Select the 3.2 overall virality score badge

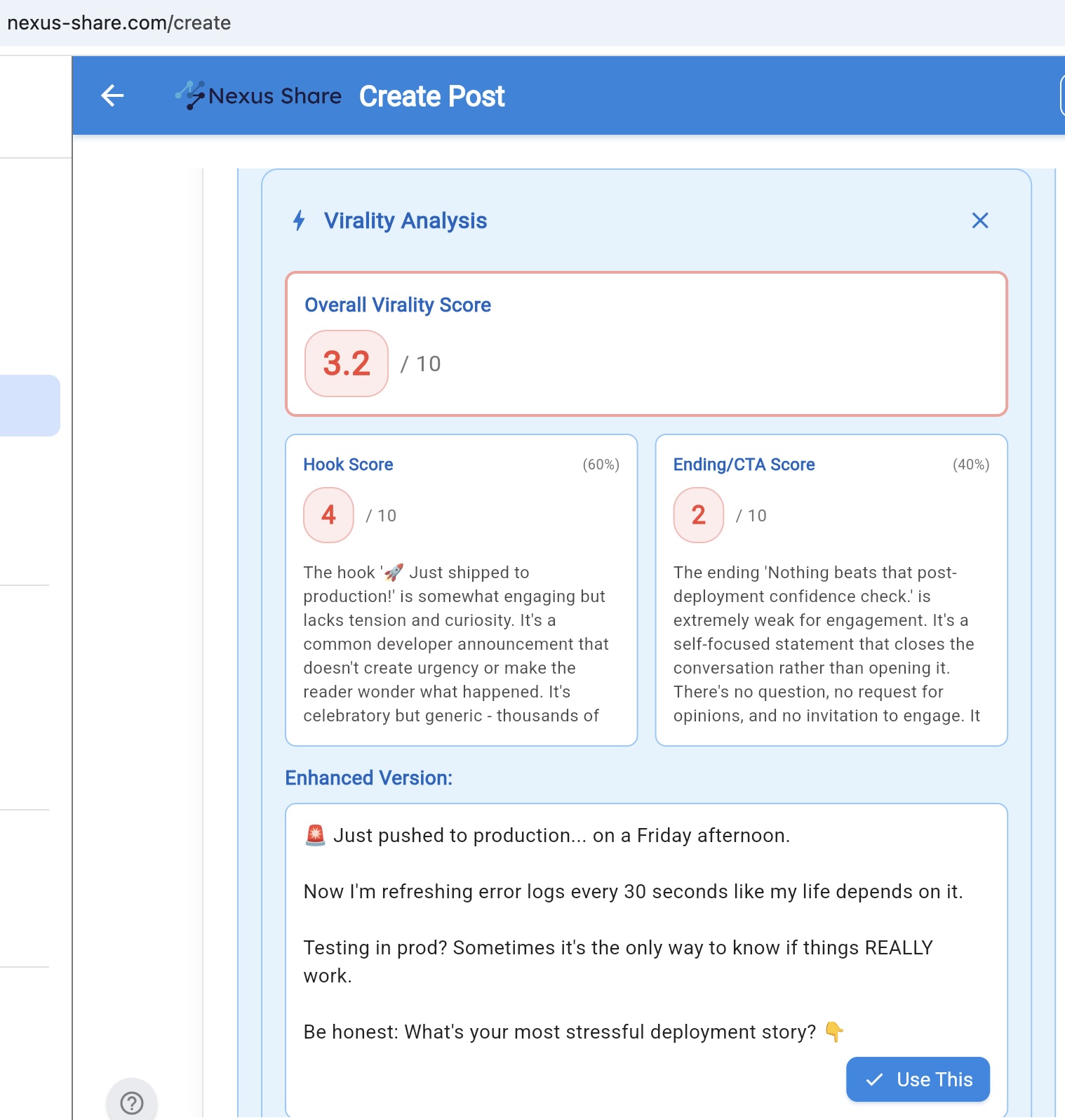pyautogui.click(x=347, y=364)
